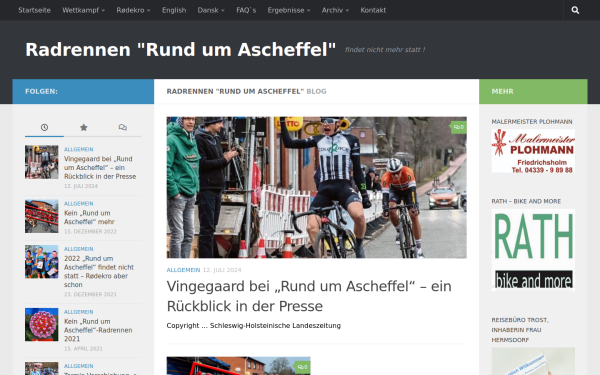Open comment count badge on Vingegaard featured image

coord(458,127)
